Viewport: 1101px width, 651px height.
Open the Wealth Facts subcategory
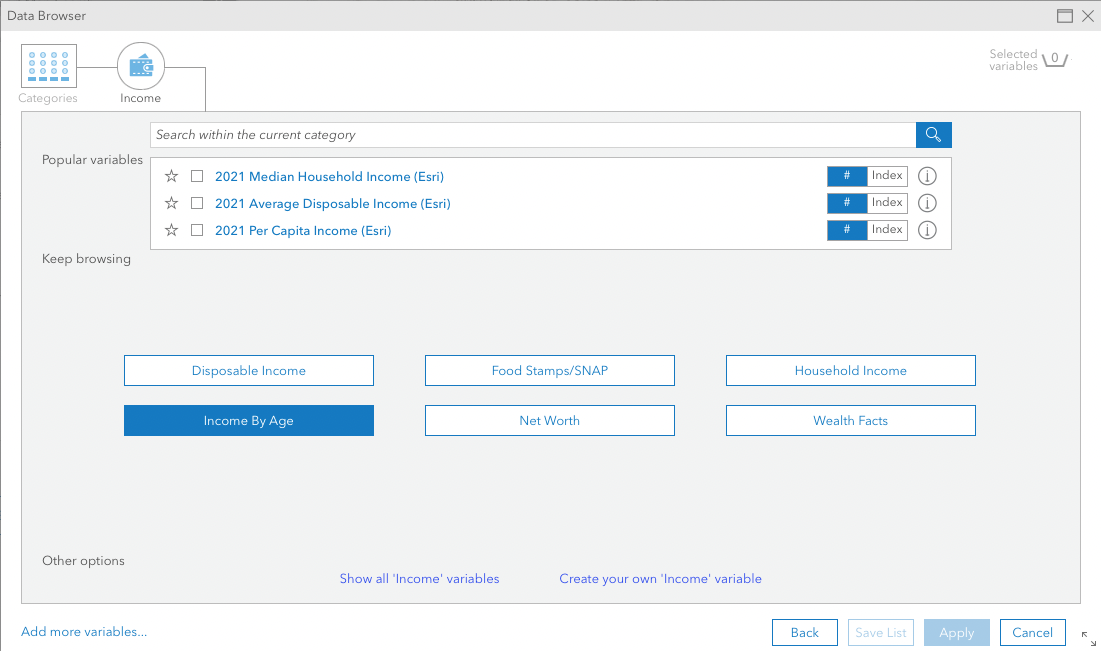(x=850, y=421)
